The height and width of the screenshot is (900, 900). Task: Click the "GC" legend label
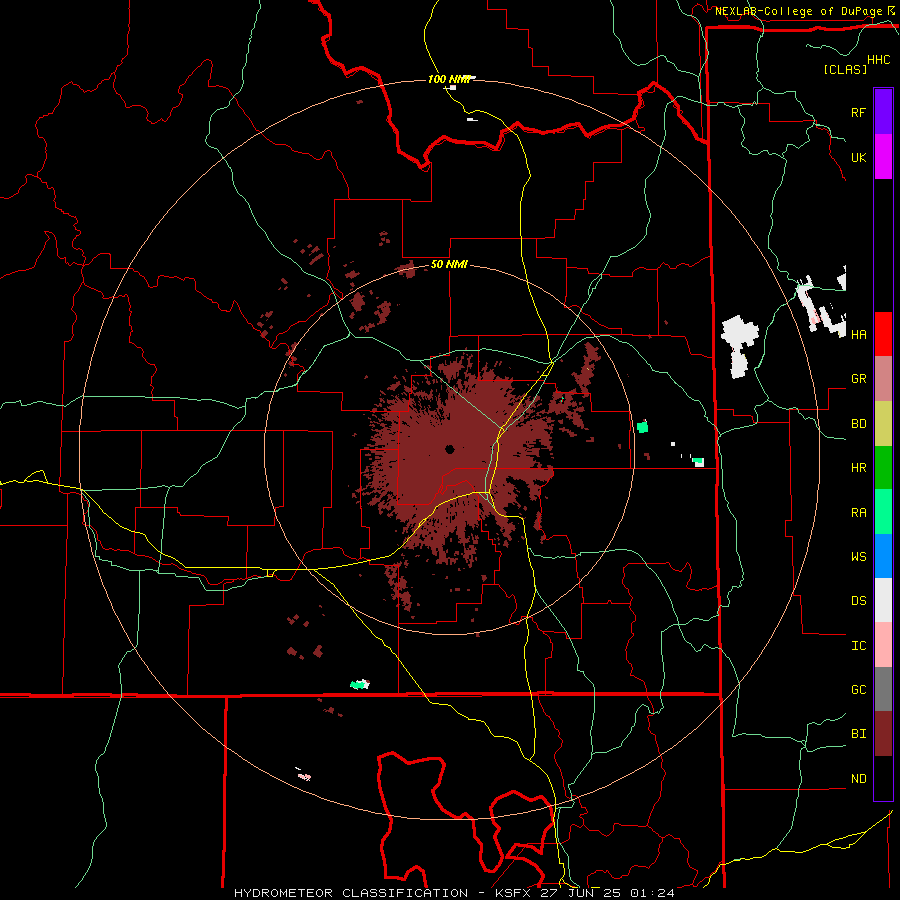pos(858,690)
